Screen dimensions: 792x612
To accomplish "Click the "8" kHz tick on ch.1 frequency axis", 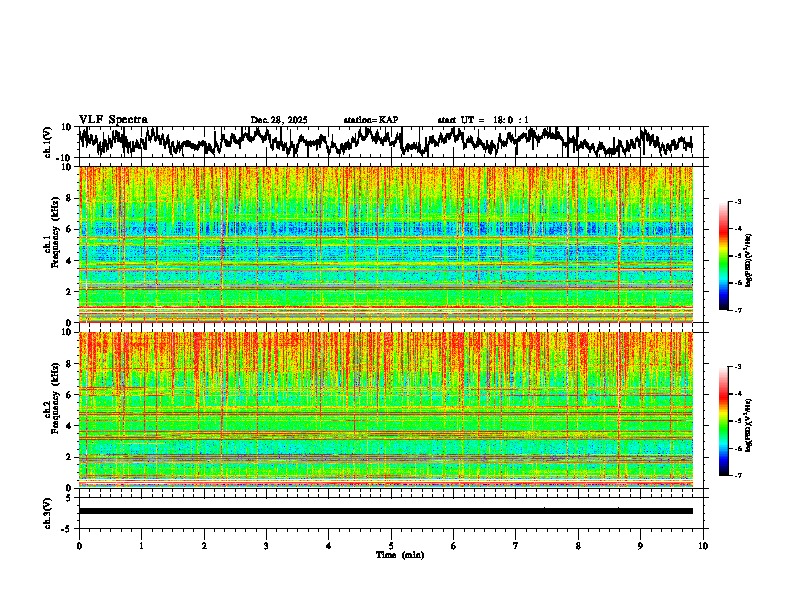I will coord(69,198).
